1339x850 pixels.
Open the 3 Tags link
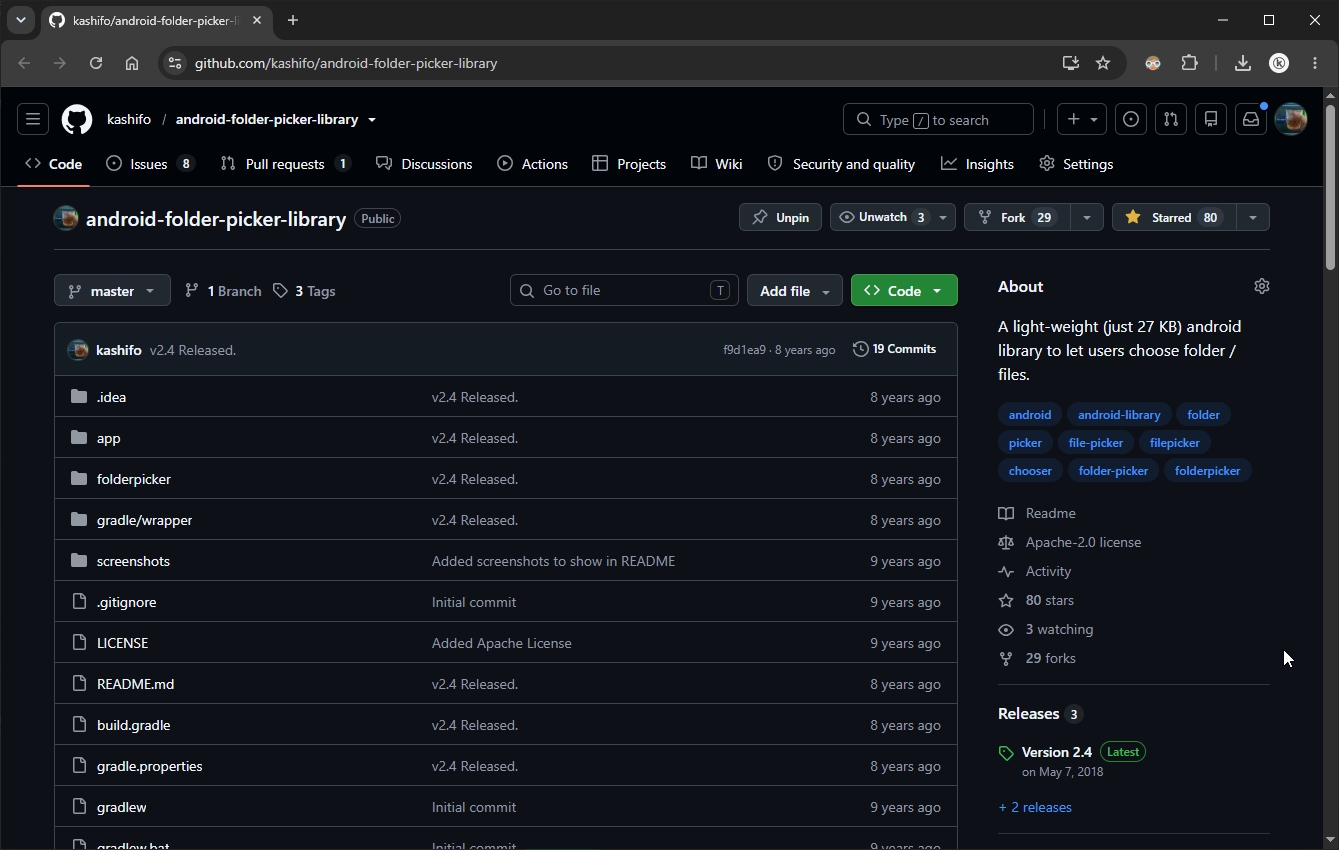[x=305, y=291]
